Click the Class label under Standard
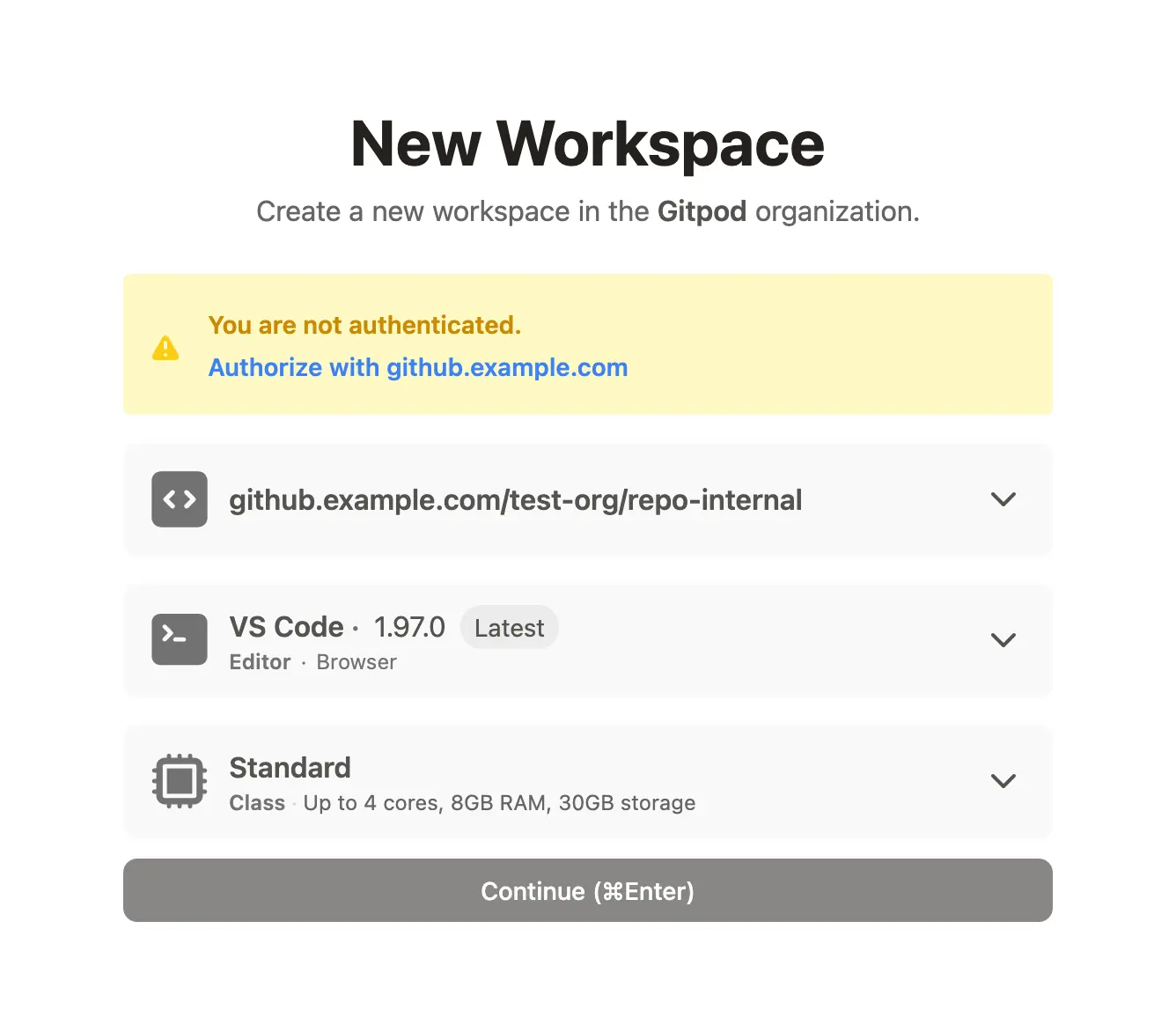The height and width of the screenshot is (1025, 1176). point(257,803)
